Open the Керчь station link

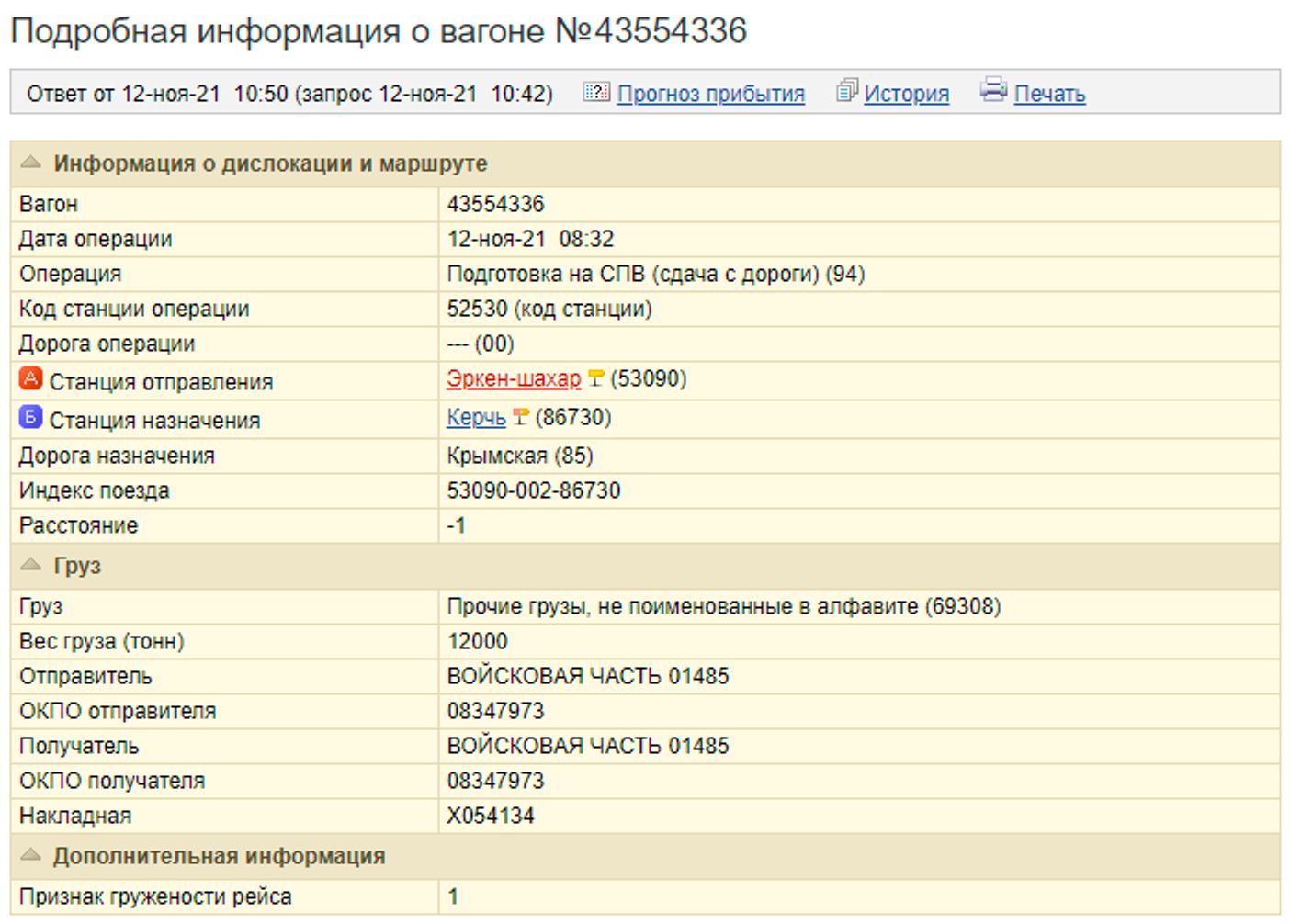476,418
